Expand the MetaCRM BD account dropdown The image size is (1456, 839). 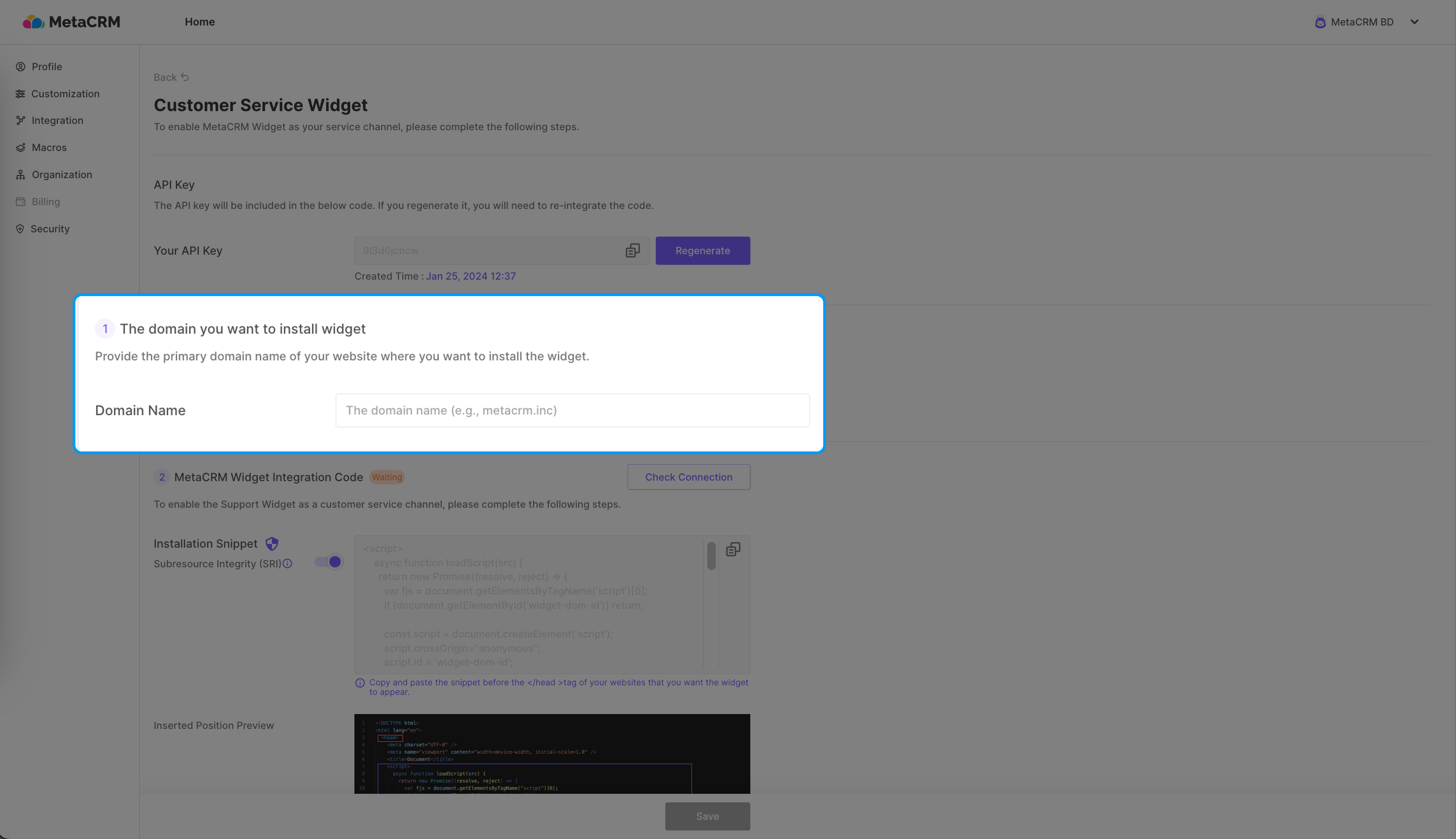point(1415,22)
